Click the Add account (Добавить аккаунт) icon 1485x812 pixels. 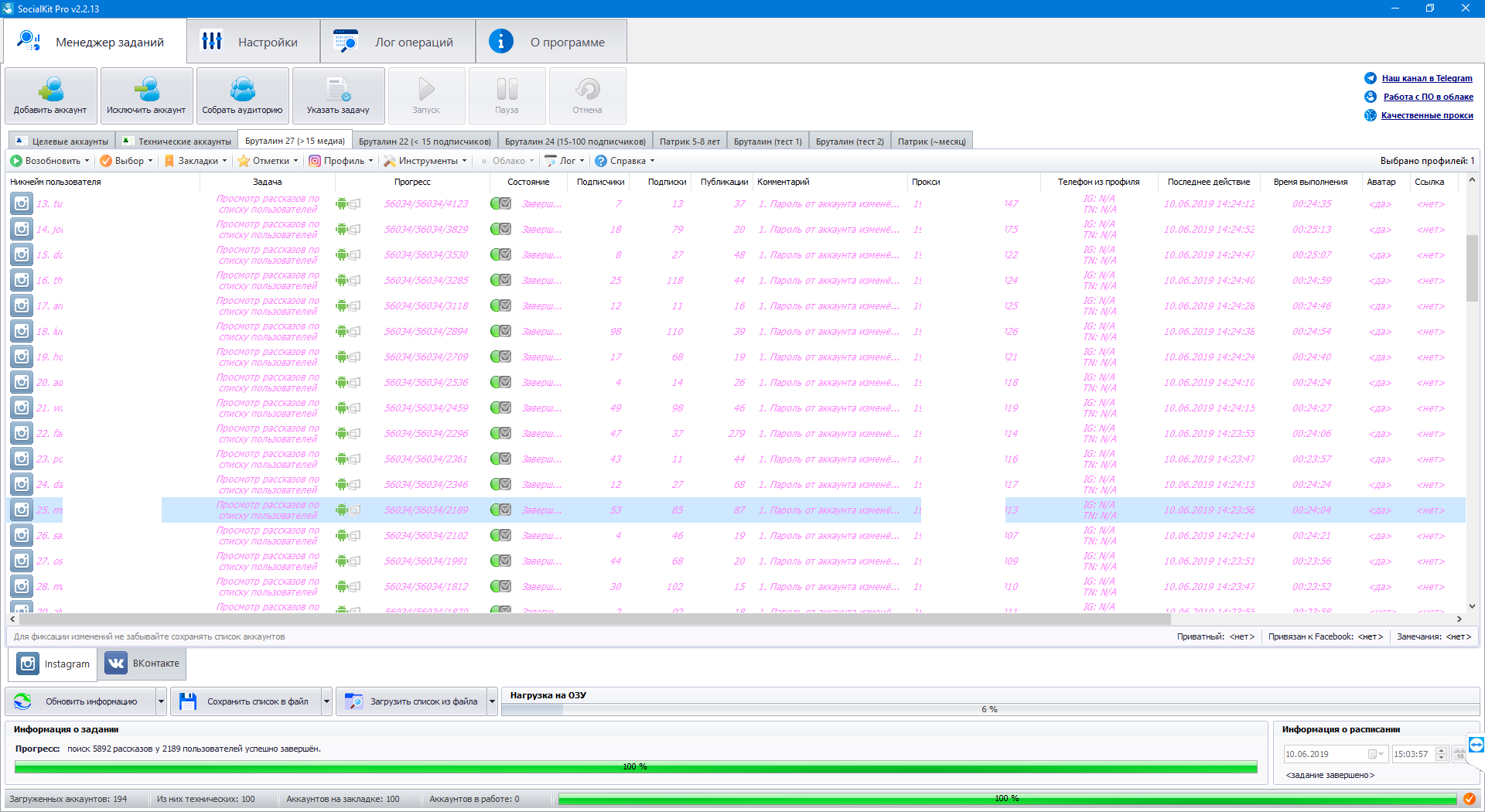point(51,89)
